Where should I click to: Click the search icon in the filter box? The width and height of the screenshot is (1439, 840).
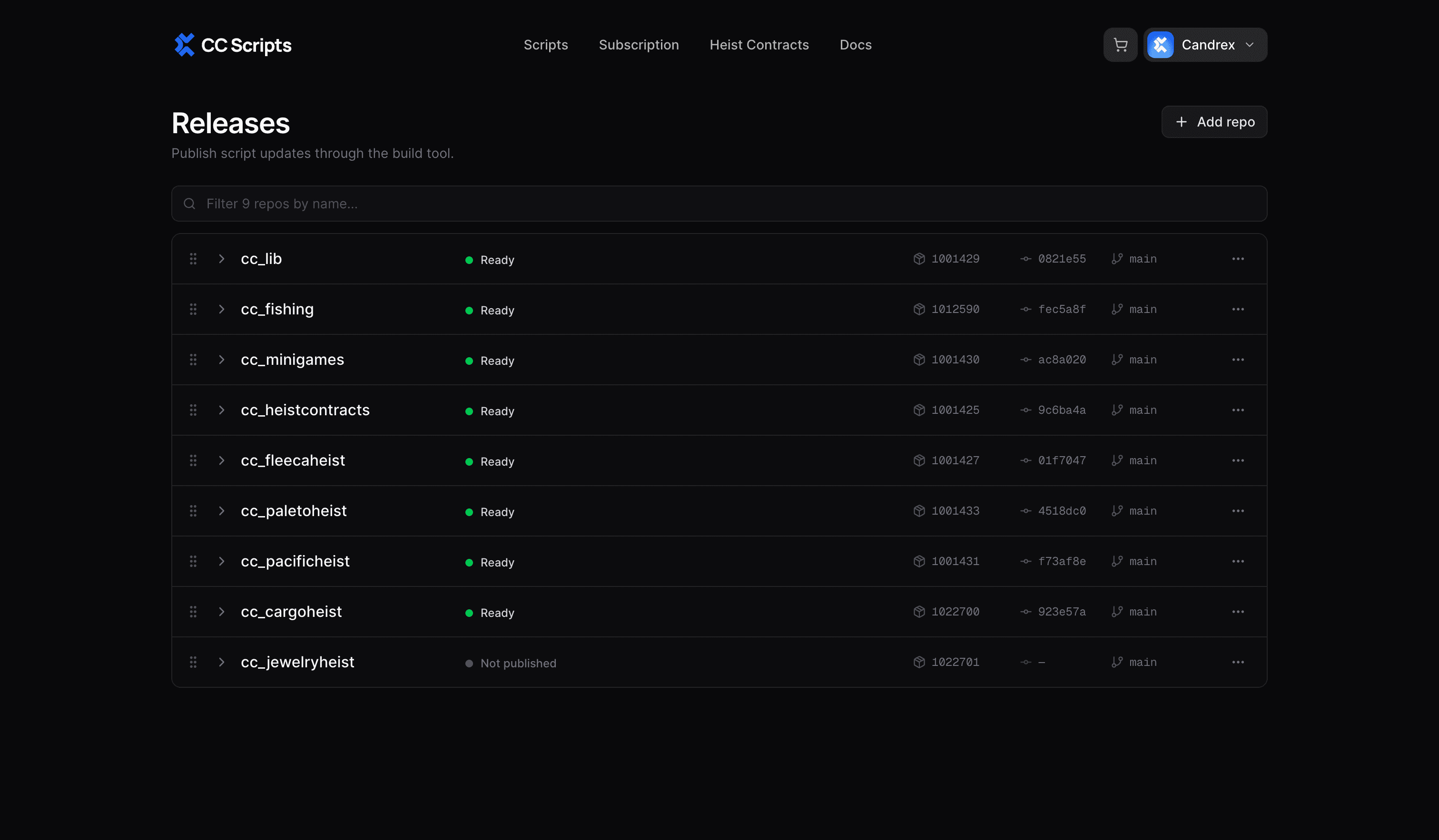tap(189, 204)
